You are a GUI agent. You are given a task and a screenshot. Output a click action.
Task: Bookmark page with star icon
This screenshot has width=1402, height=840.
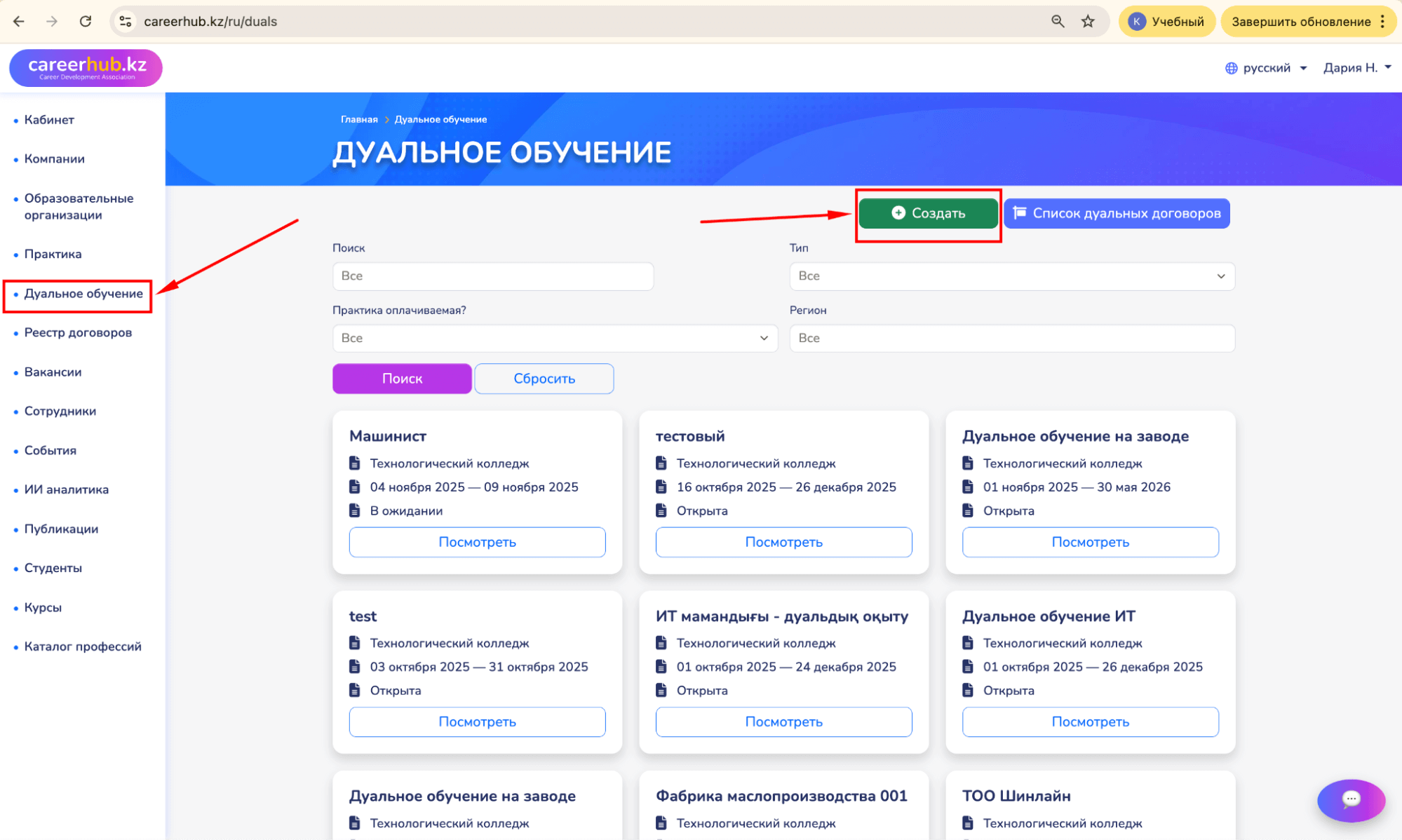pyautogui.click(x=1088, y=21)
